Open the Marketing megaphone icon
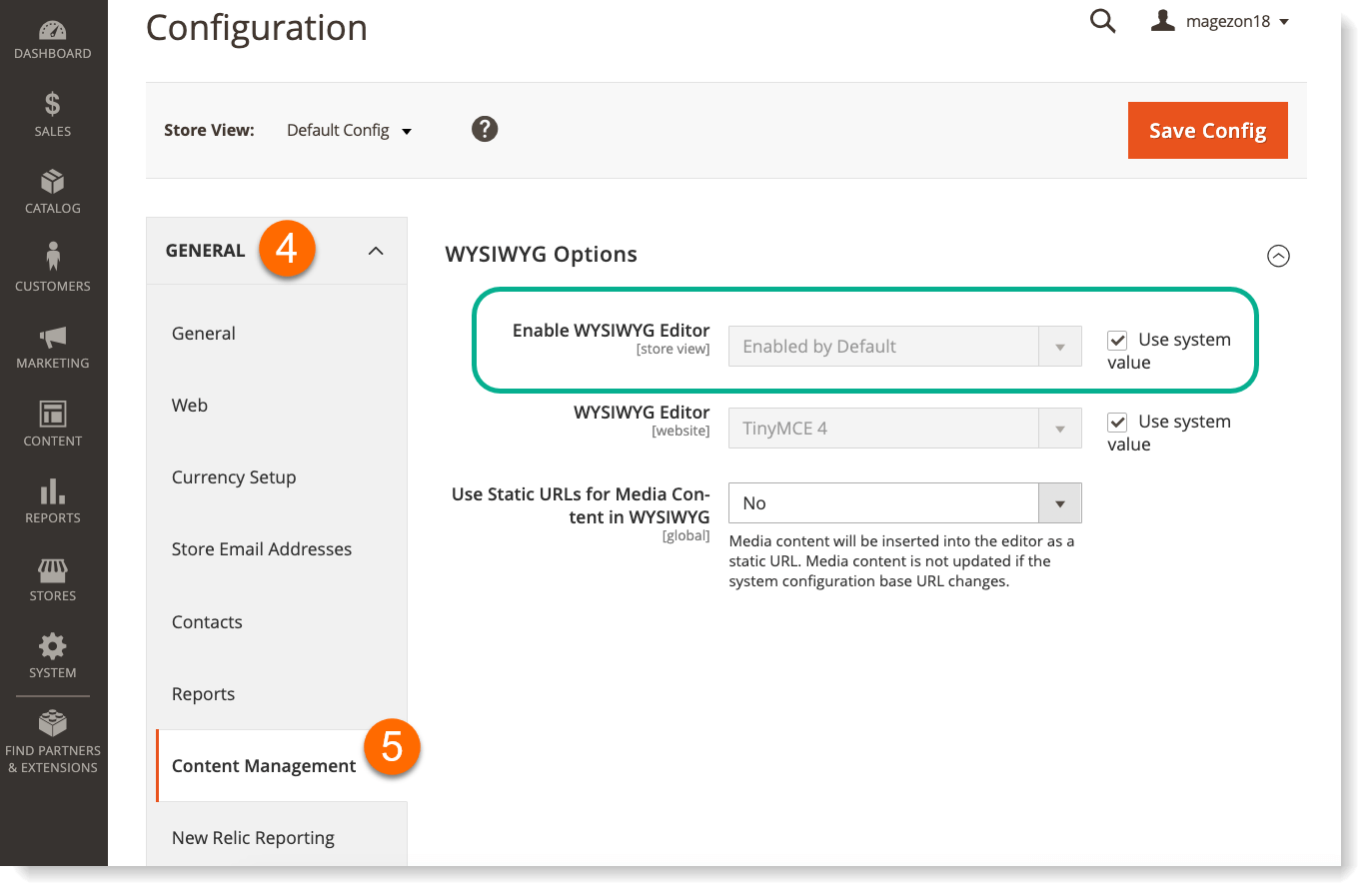Screen dimensions: 1371x896 pyautogui.click(x=52, y=337)
